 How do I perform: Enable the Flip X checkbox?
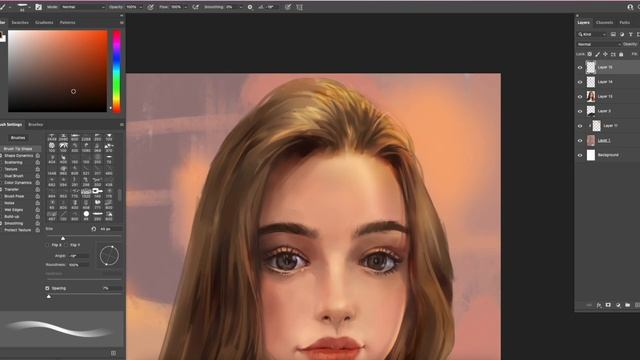point(47,245)
